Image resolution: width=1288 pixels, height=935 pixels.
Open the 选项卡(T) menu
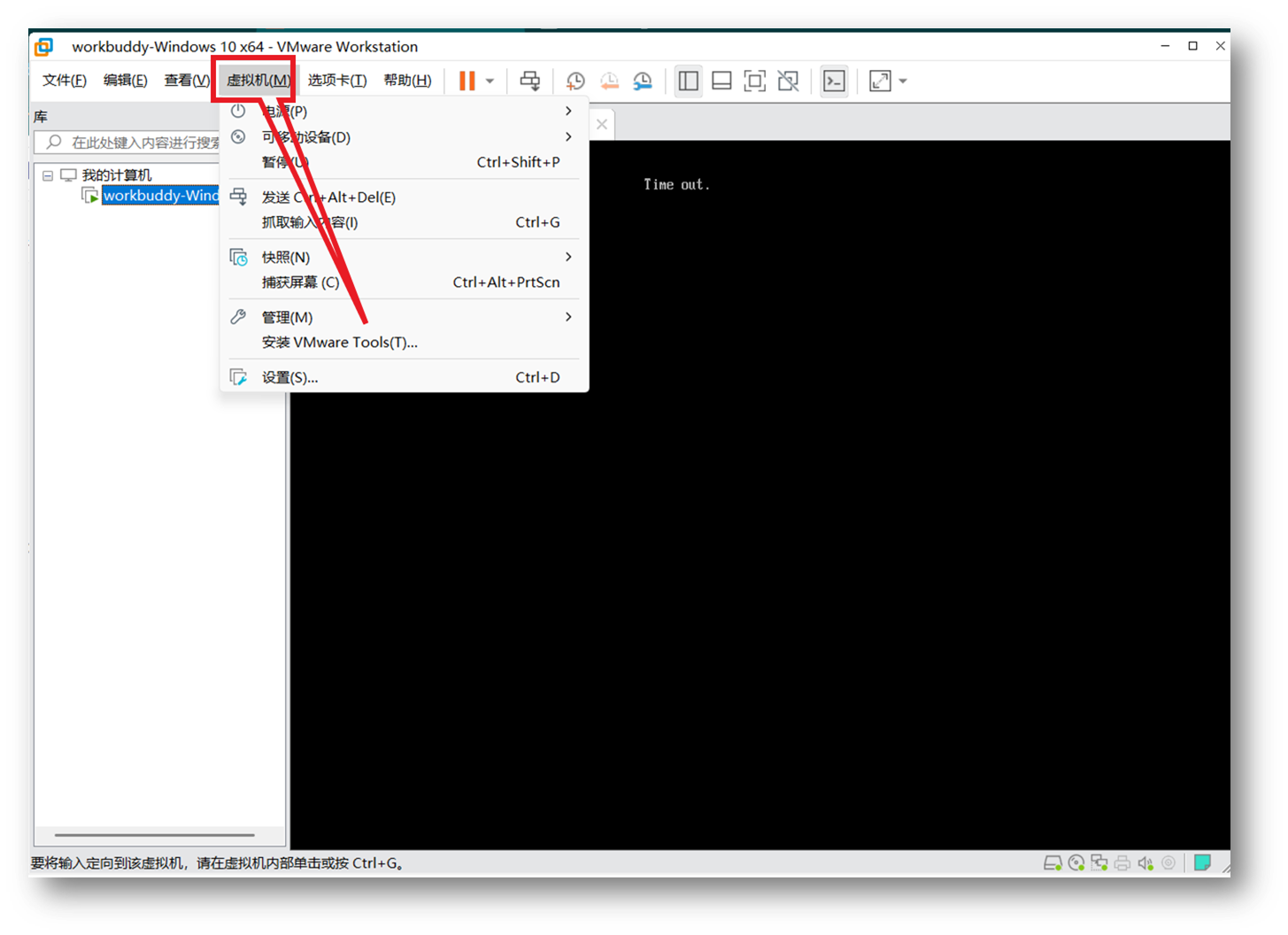point(337,81)
